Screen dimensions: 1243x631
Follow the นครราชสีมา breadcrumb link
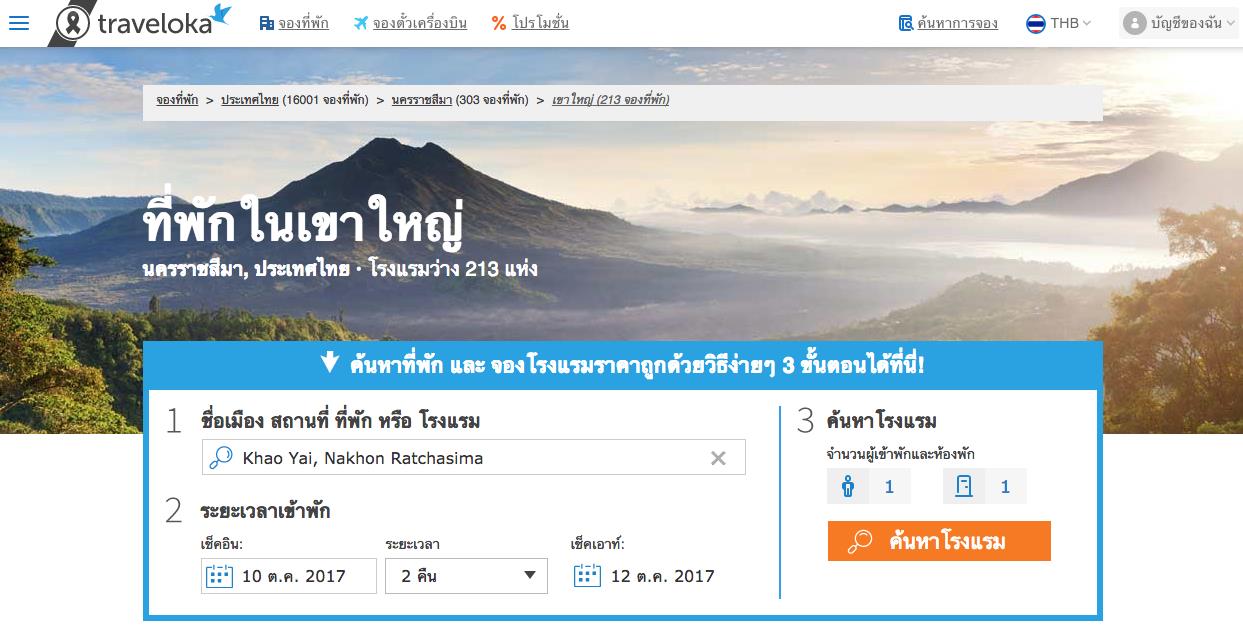coord(422,100)
